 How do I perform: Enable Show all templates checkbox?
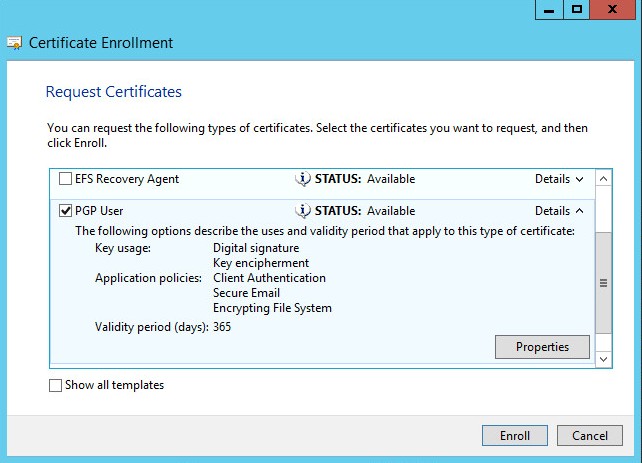pyautogui.click(x=55, y=385)
